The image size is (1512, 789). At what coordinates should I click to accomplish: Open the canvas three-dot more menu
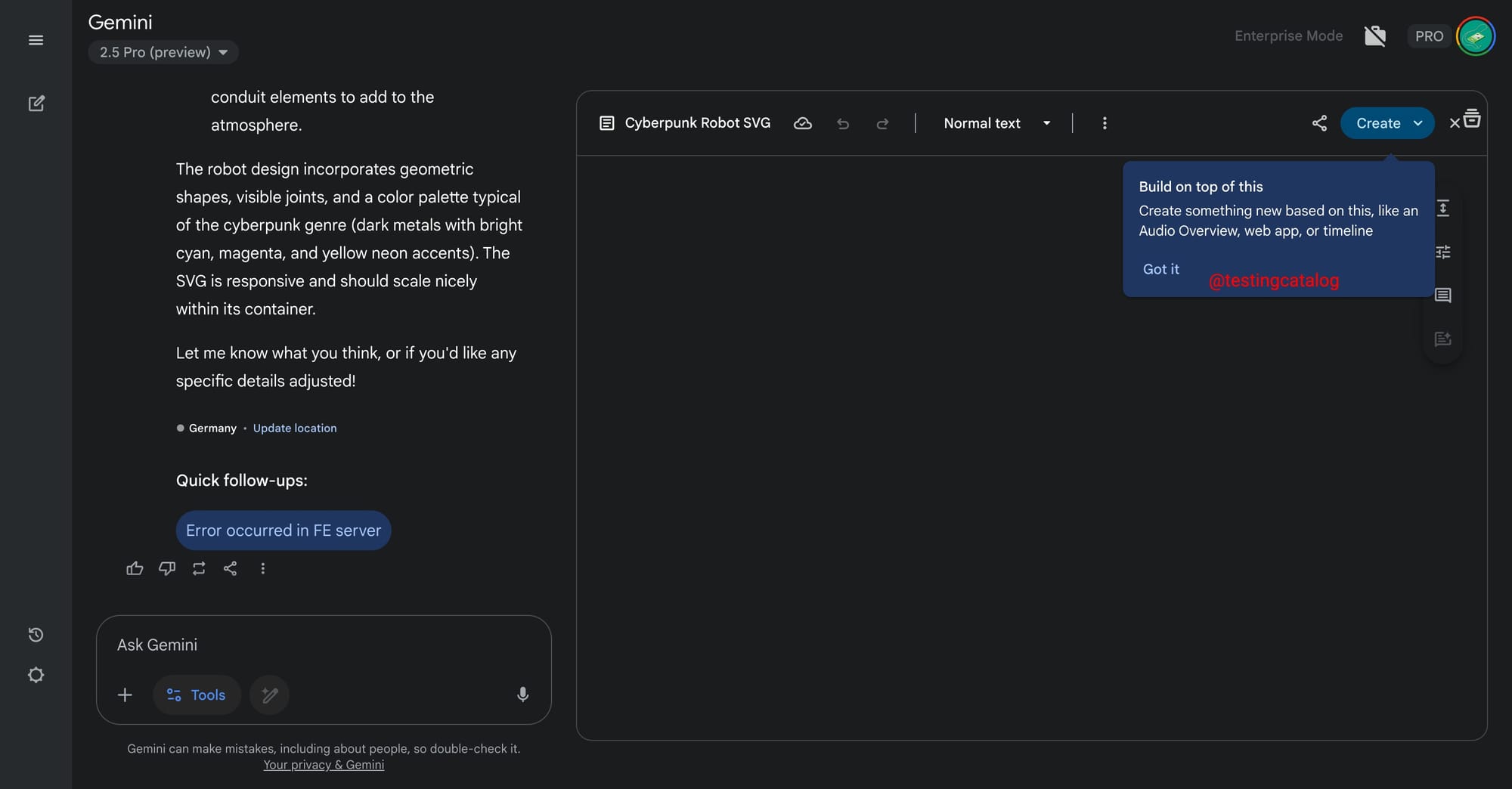pos(1105,123)
